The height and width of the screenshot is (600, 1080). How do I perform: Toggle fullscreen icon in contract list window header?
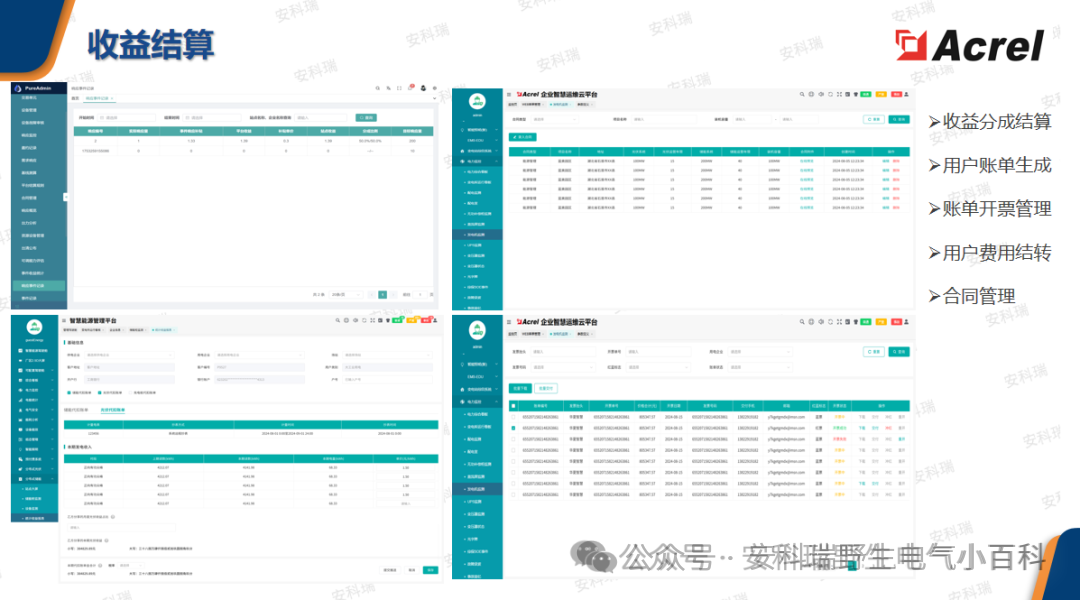839,94
